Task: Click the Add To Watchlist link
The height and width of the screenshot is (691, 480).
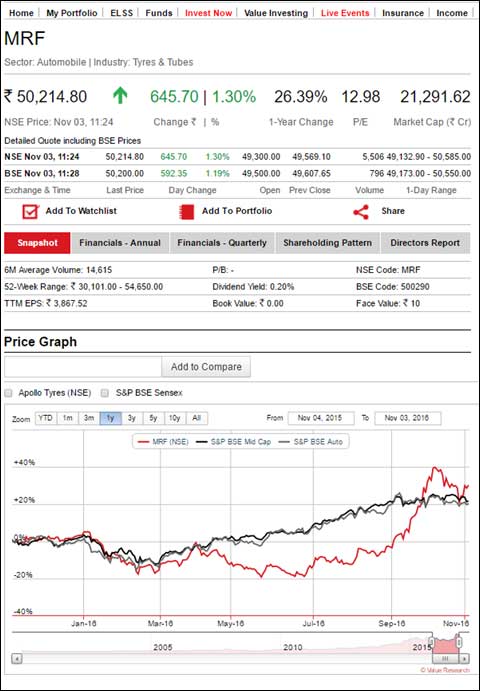Action: 81,211
